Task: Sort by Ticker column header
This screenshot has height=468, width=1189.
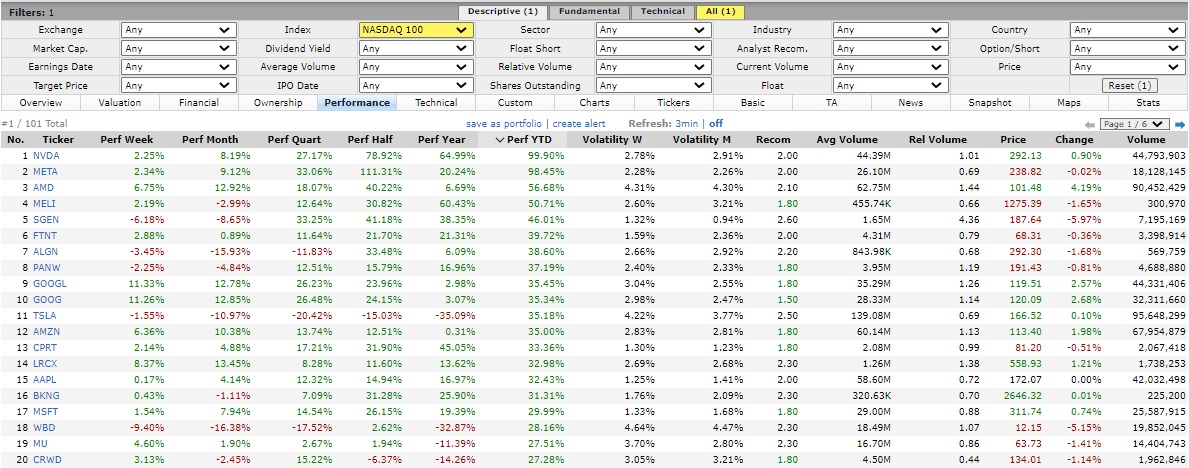Action: (58, 140)
